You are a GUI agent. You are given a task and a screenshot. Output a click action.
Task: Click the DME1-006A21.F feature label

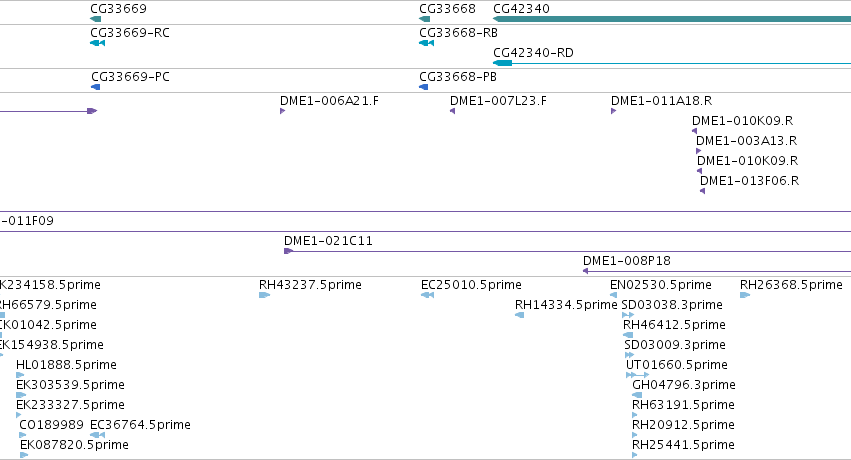[329, 101]
